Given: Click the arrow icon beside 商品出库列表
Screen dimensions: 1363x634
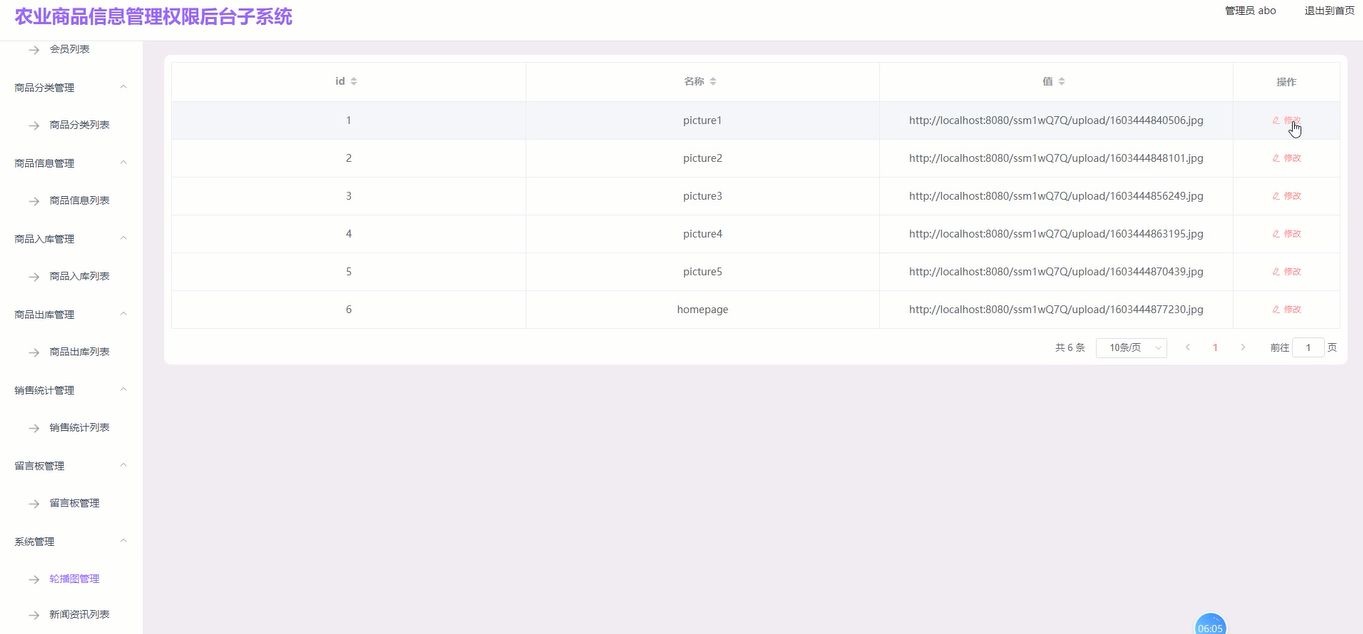Looking at the screenshot, I should 34,352.
